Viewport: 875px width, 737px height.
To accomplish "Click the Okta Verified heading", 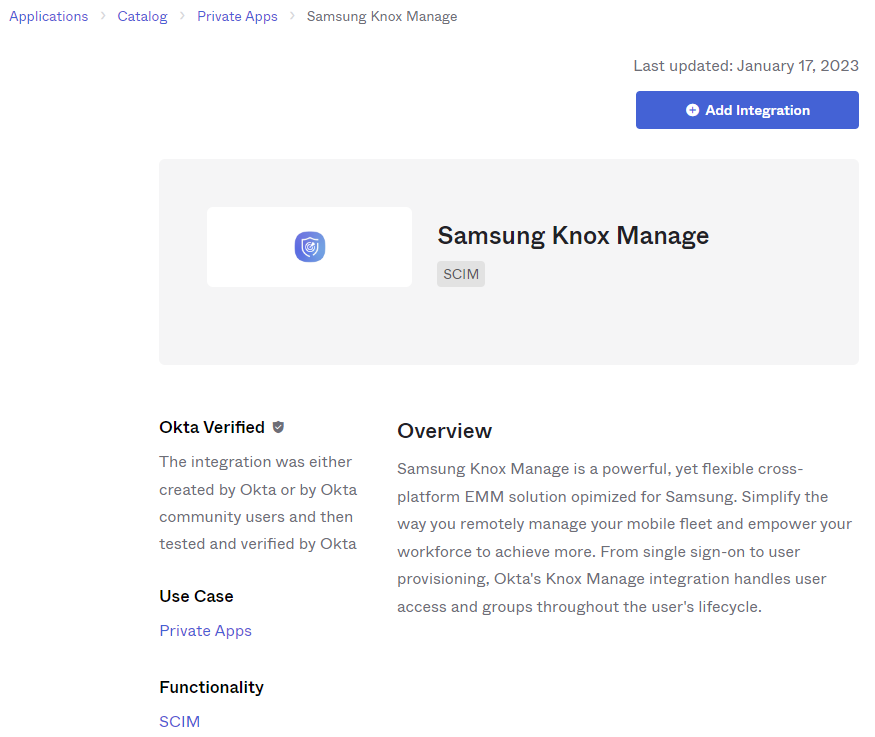I will [212, 427].
